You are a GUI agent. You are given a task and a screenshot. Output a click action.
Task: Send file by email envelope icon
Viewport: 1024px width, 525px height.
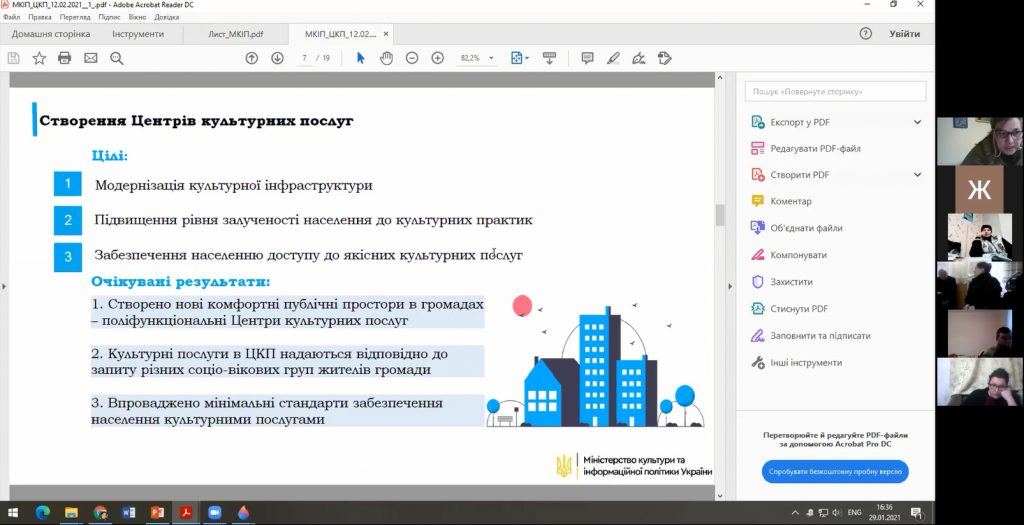click(91, 58)
